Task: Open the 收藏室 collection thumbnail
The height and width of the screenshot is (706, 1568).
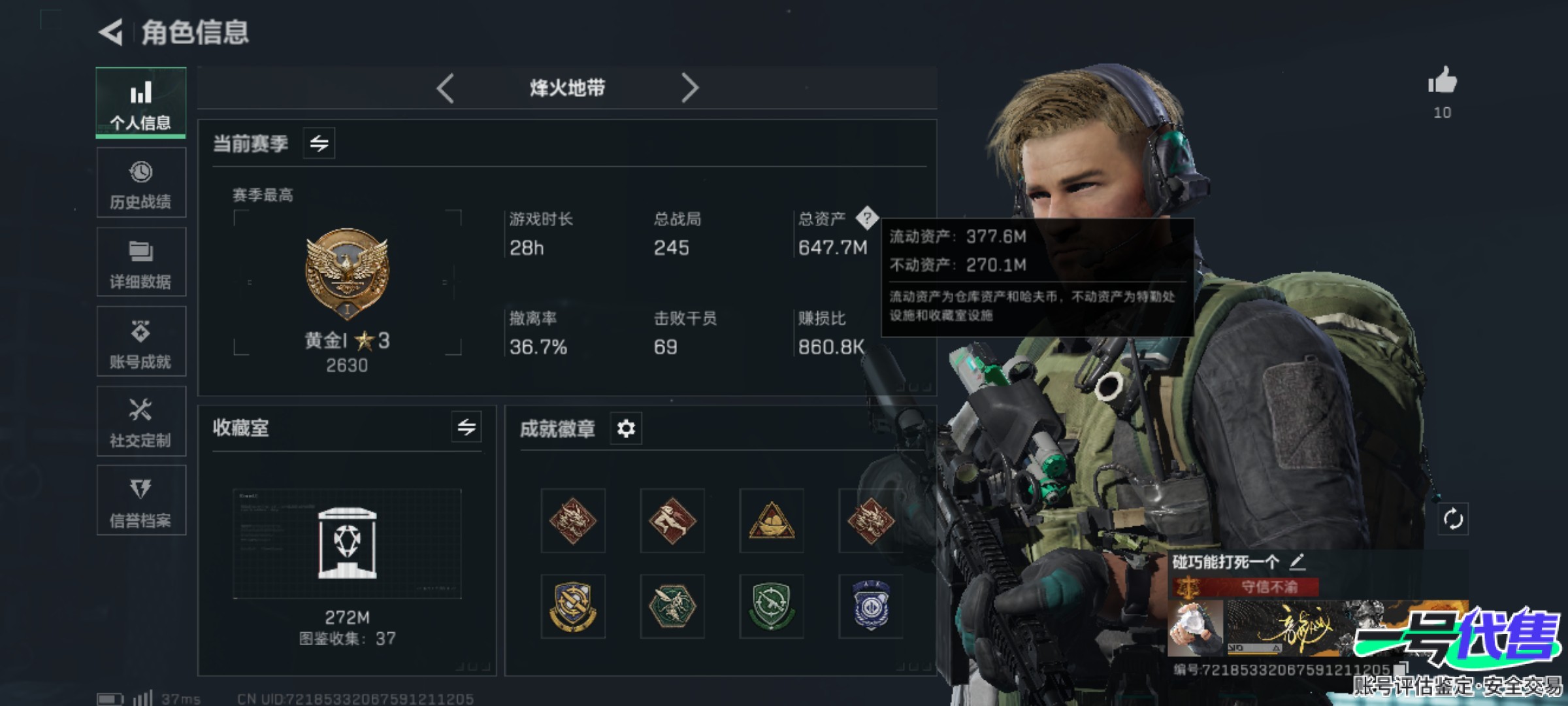Action: 347,544
